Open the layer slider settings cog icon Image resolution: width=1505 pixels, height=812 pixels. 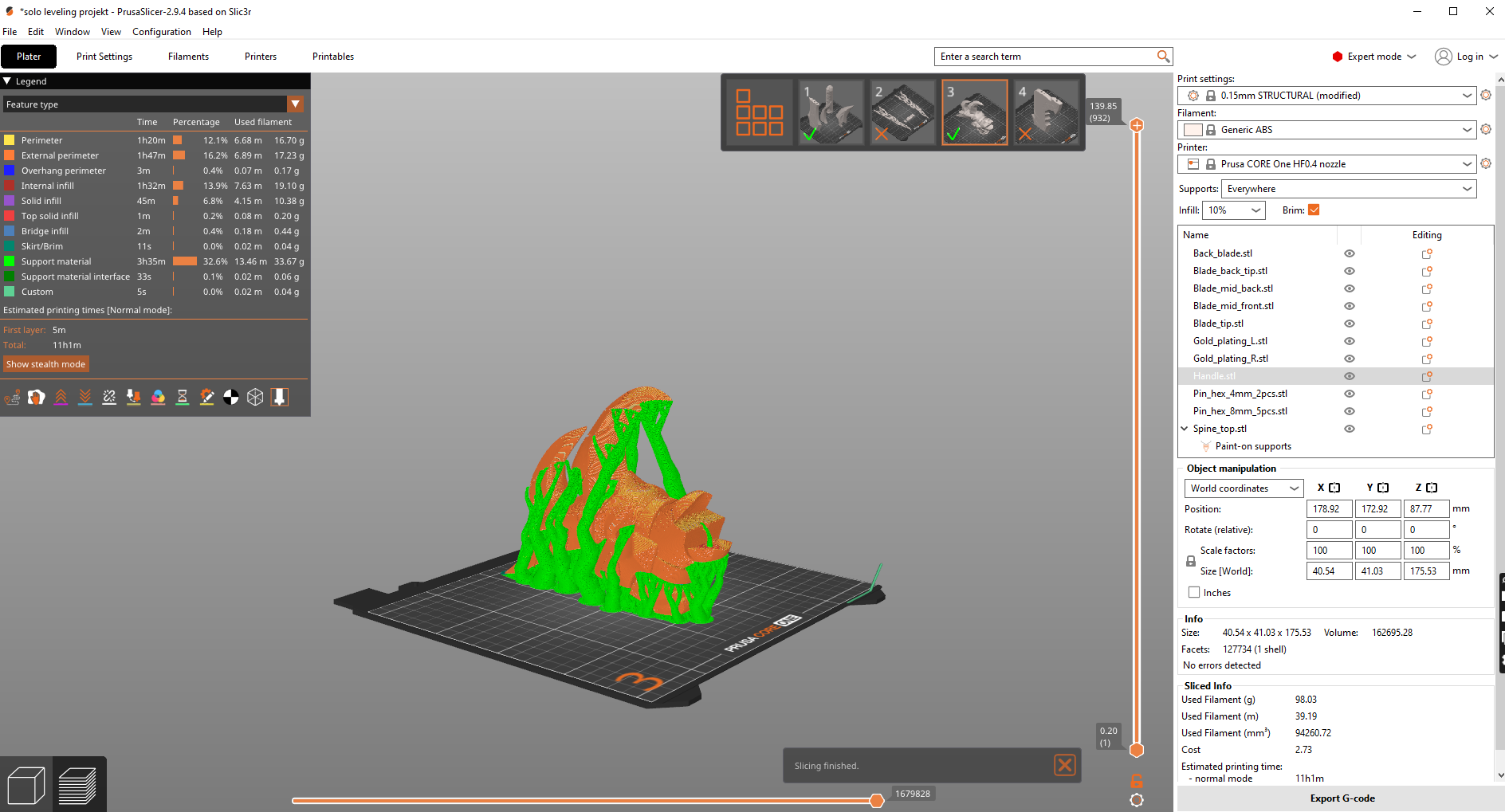1137,800
